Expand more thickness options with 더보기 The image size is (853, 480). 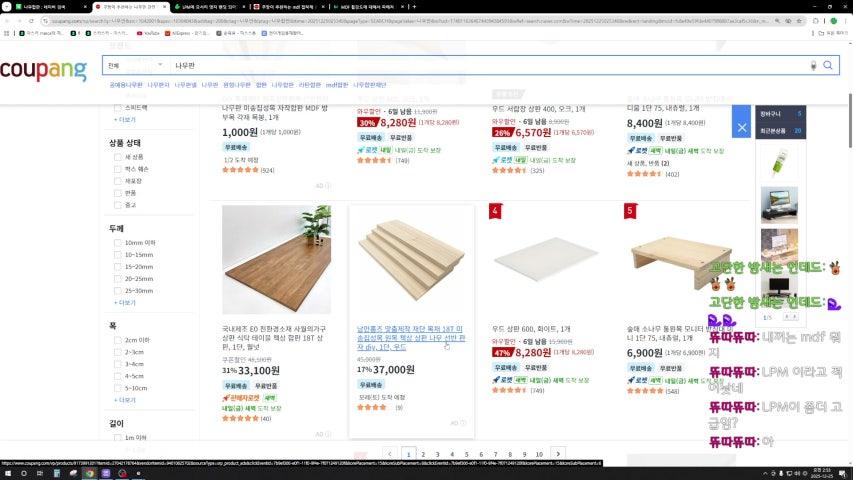[125, 303]
